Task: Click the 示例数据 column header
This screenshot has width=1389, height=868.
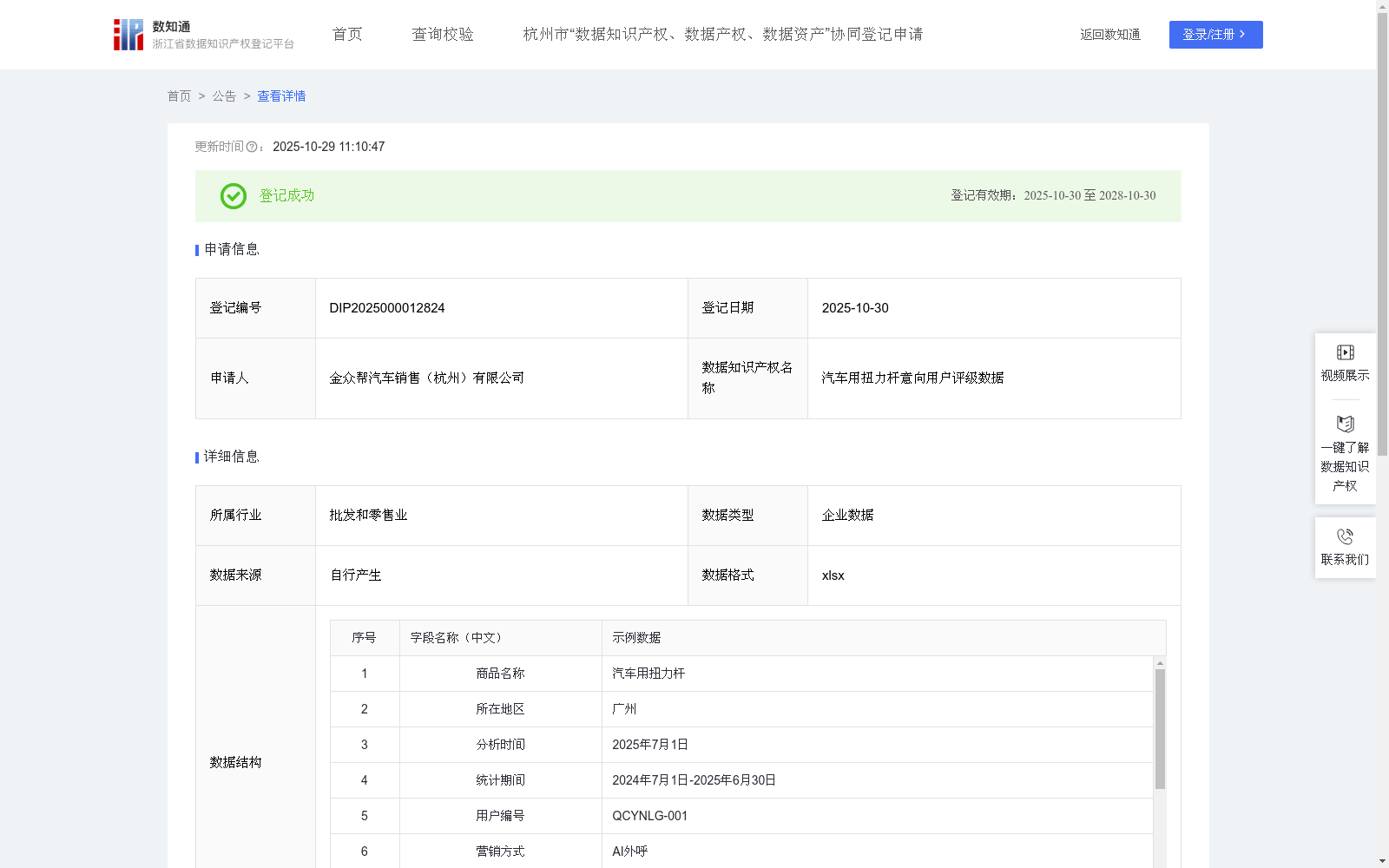Action: (x=884, y=638)
